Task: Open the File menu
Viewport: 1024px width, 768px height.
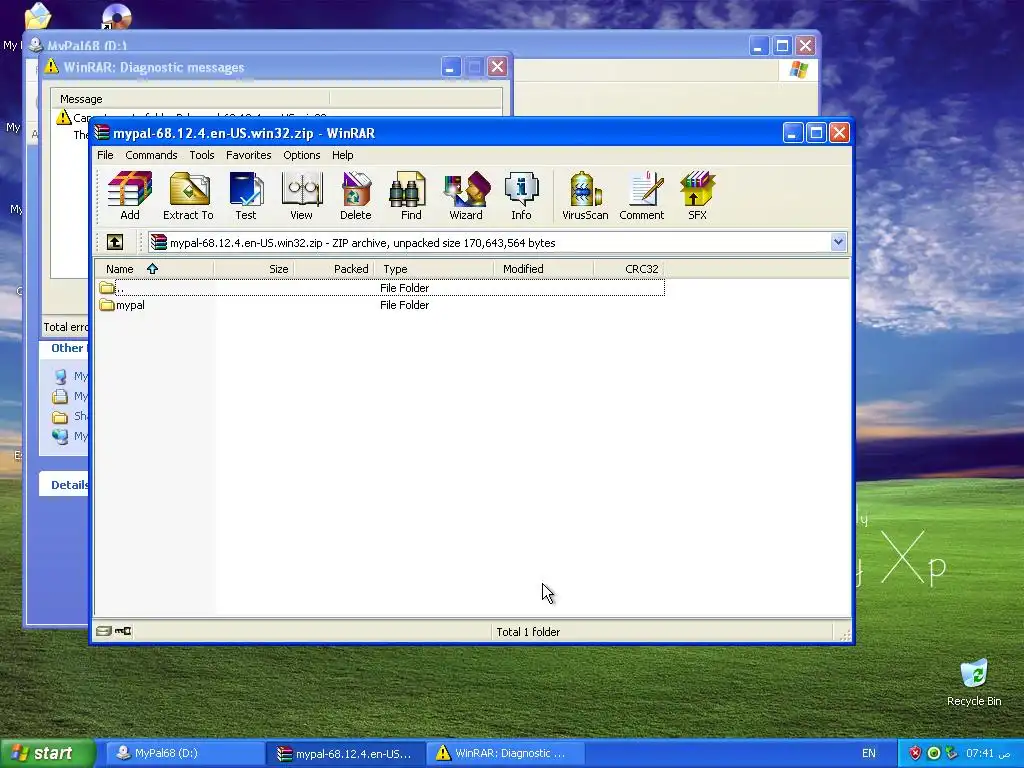Action: (x=105, y=155)
